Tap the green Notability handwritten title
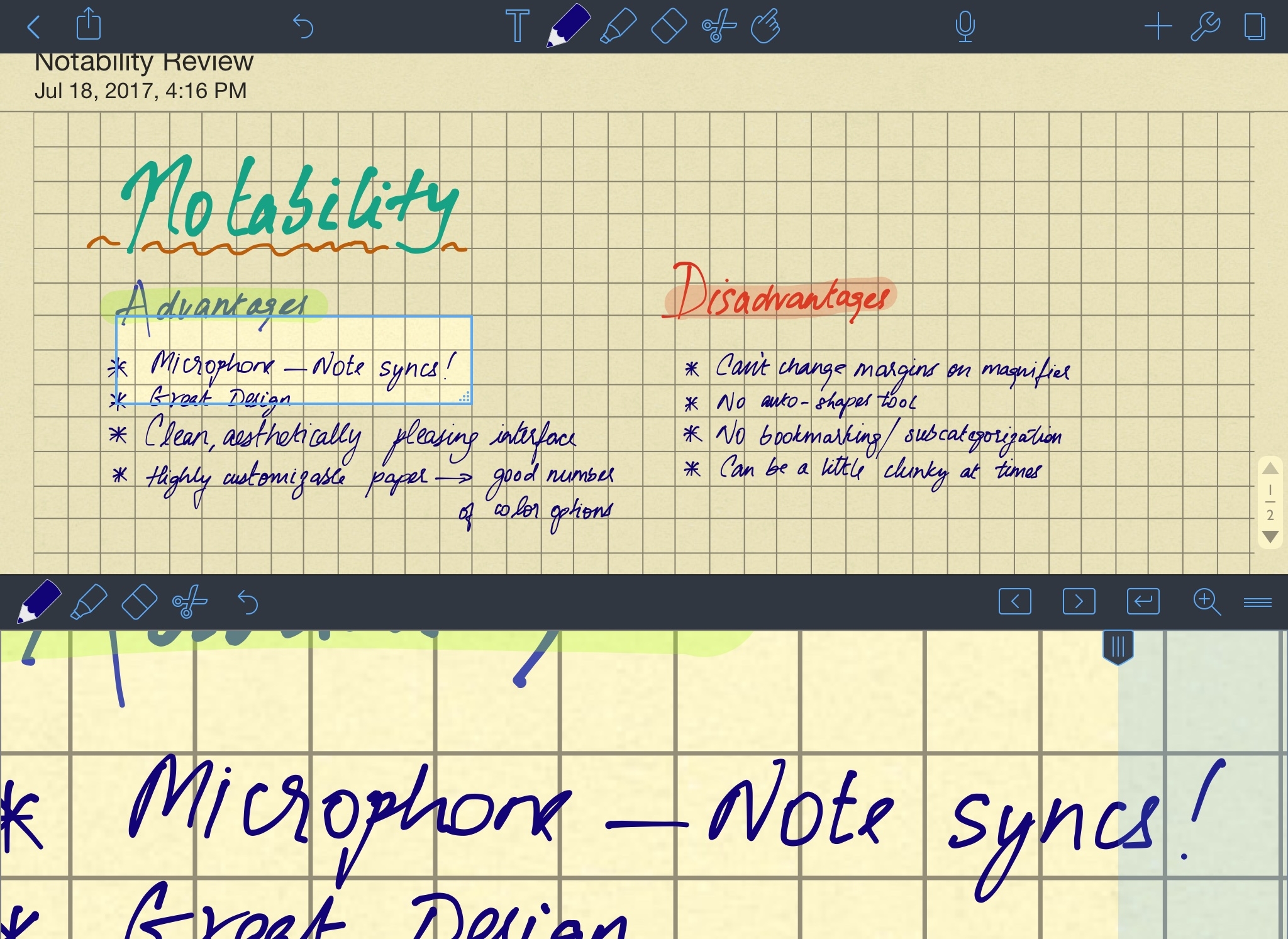The width and height of the screenshot is (1288, 939). (x=291, y=204)
